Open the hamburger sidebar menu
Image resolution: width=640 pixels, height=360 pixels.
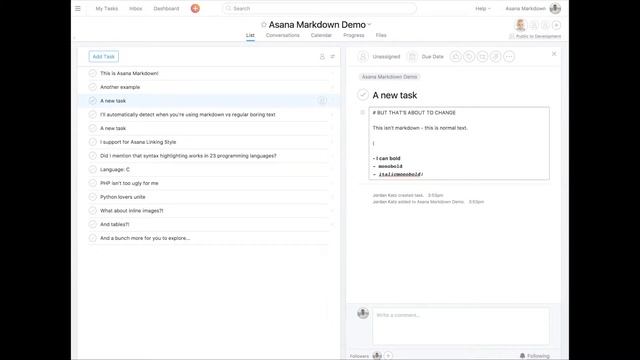coord(78,9)
